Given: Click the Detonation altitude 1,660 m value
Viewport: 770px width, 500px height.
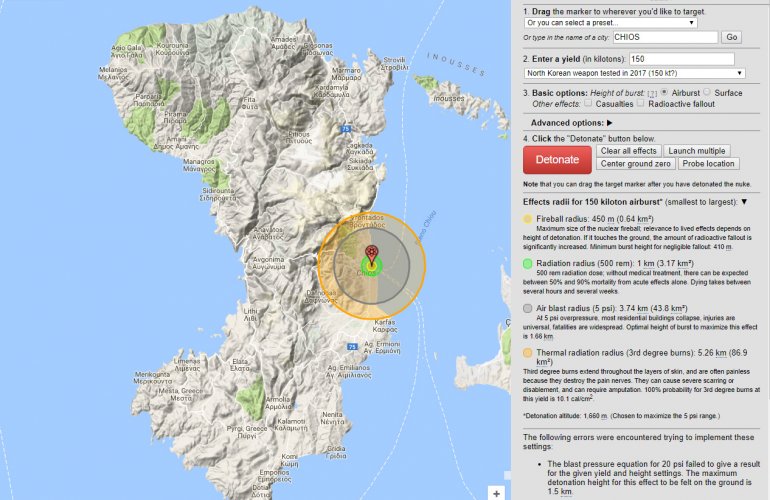Looking at the screenshot, I should (595, 416).
